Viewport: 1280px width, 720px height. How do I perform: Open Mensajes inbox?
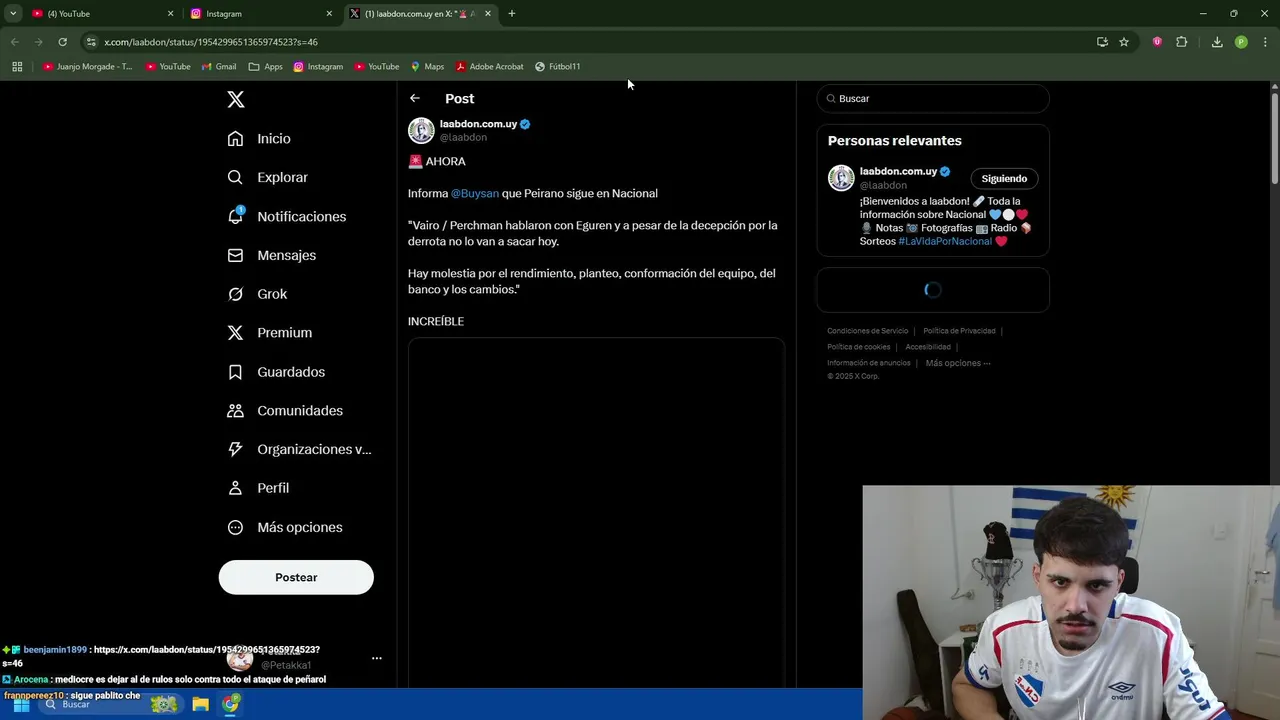(x=272, y=255)
